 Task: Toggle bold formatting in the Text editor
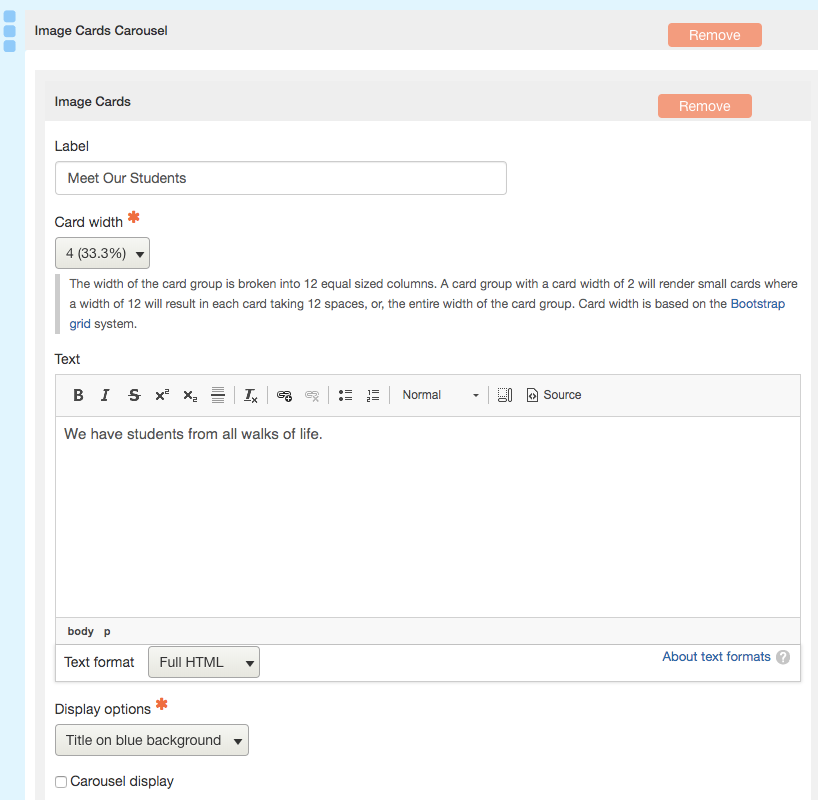(77, 394)
